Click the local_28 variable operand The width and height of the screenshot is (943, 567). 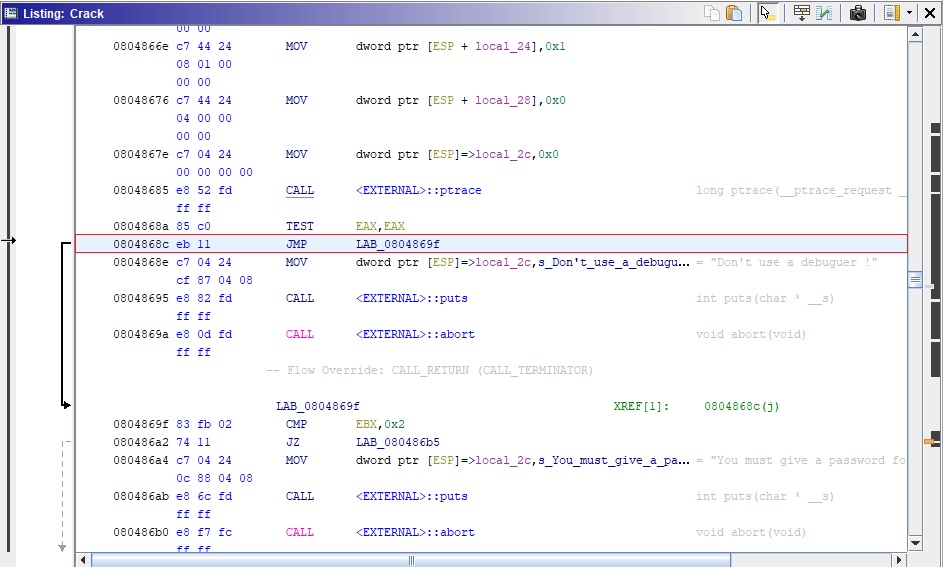(503, 100)
